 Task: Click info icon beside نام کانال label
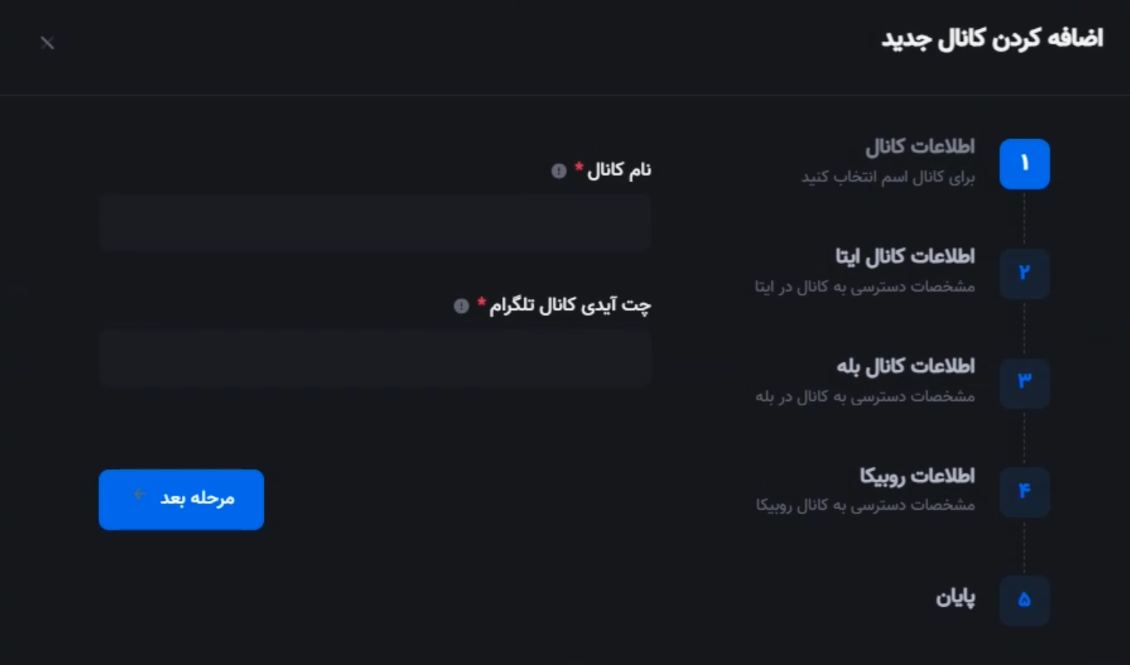pyautogui.click(x=559, y=171)
